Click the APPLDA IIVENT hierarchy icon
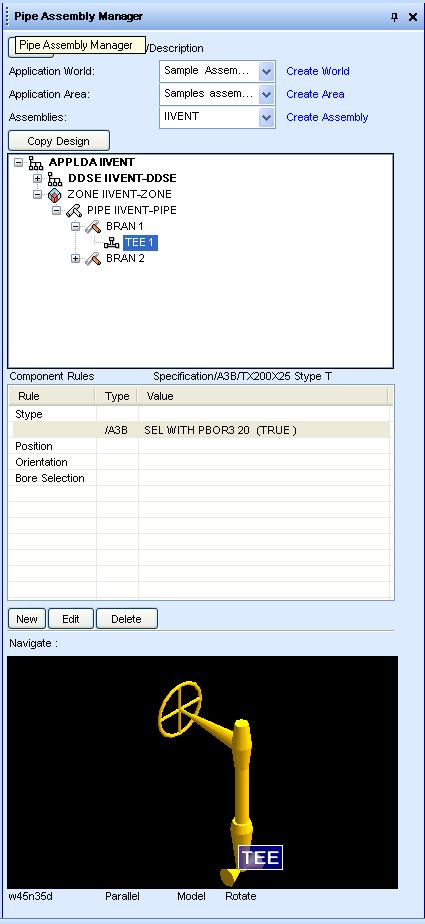 tap(36, 163)
